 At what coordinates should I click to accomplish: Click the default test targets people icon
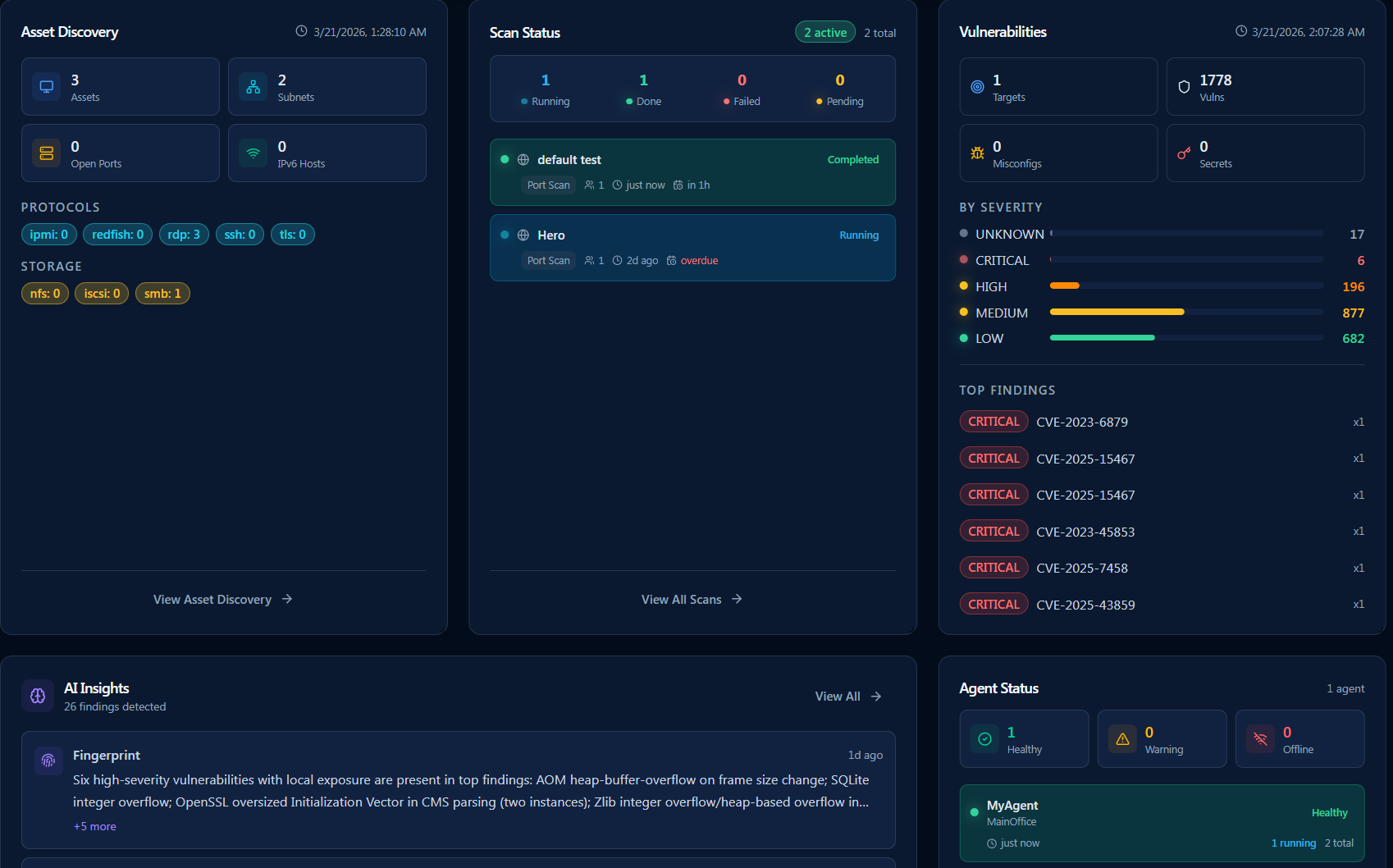589,185
